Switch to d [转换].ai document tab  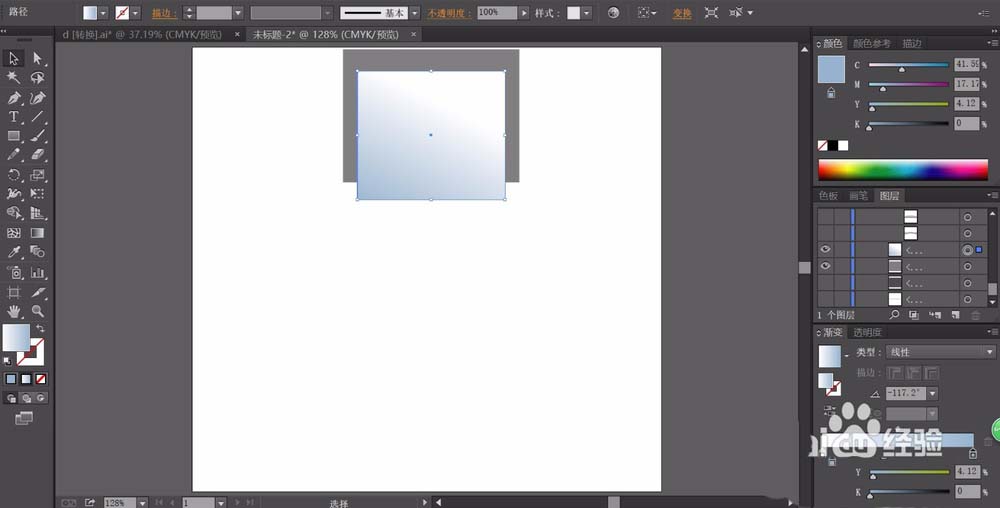pos(142,34)
